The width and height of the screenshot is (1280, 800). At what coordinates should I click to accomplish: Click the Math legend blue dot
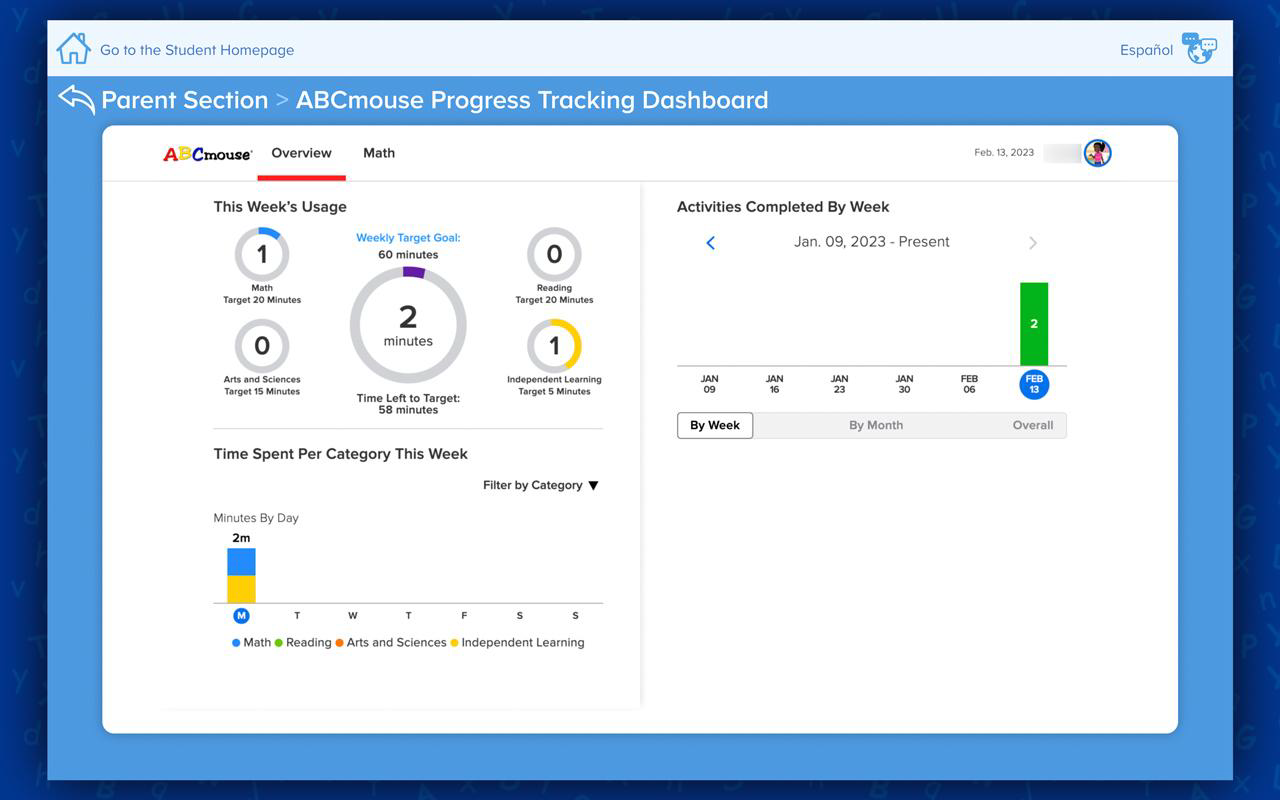[236, 643]
